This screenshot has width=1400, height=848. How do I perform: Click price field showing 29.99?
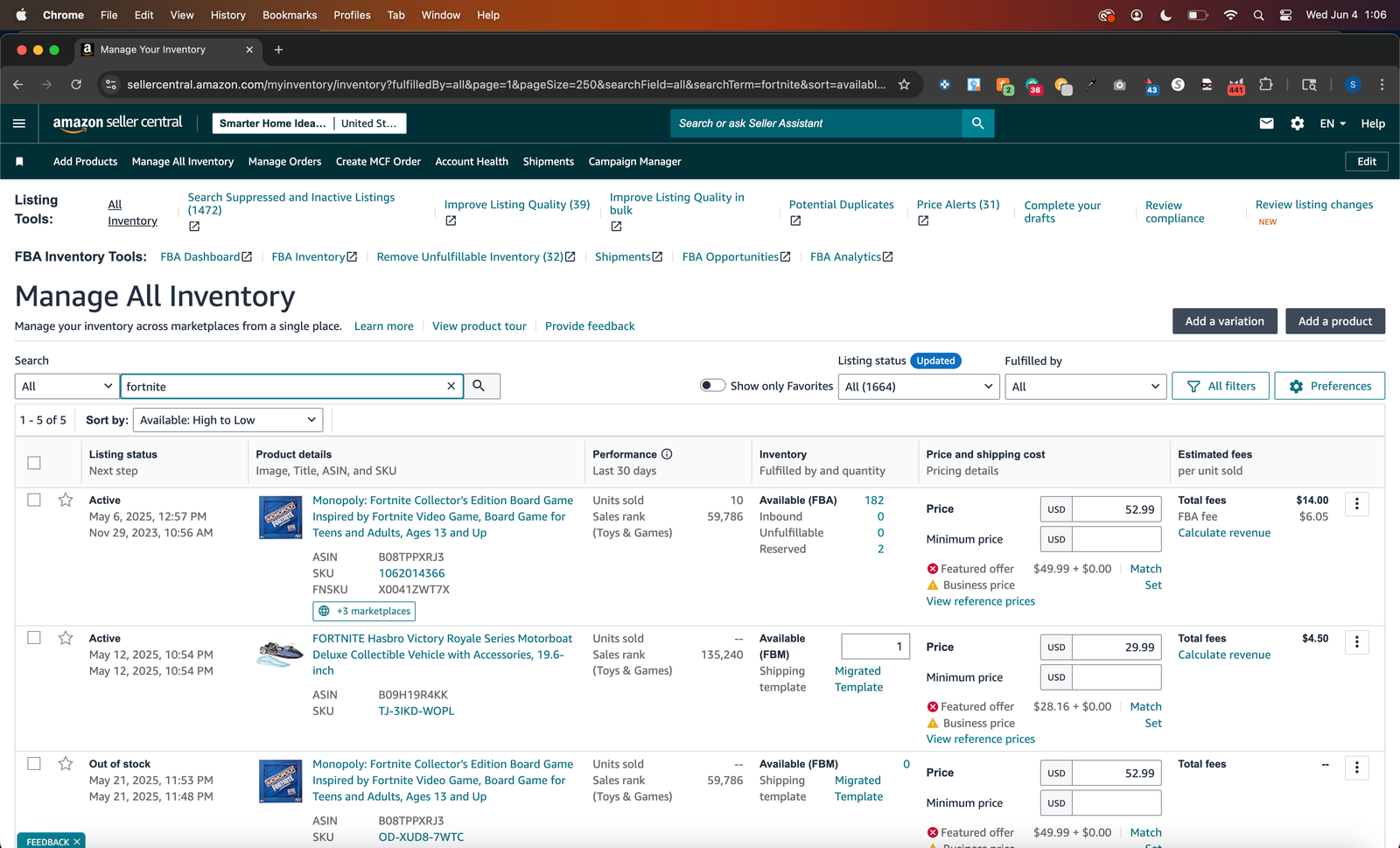(1116, 648)
